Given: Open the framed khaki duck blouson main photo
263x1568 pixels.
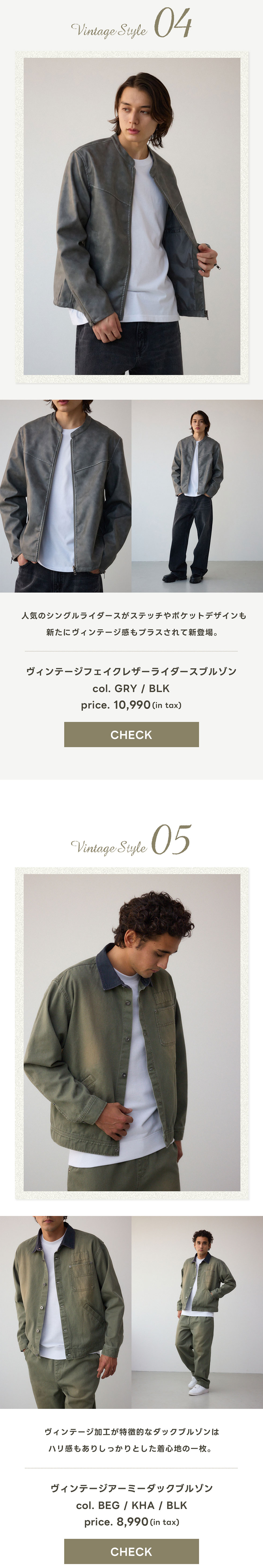Looking at the screenshot, I should [x=131, y=1033].
